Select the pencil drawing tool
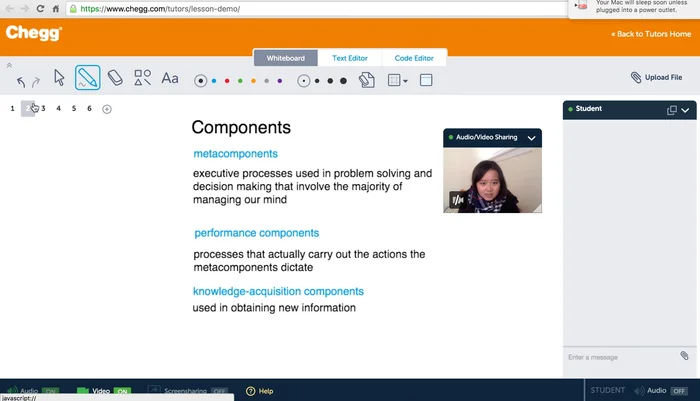This screenshot has height=401, width=700. [x=87, y=79]
